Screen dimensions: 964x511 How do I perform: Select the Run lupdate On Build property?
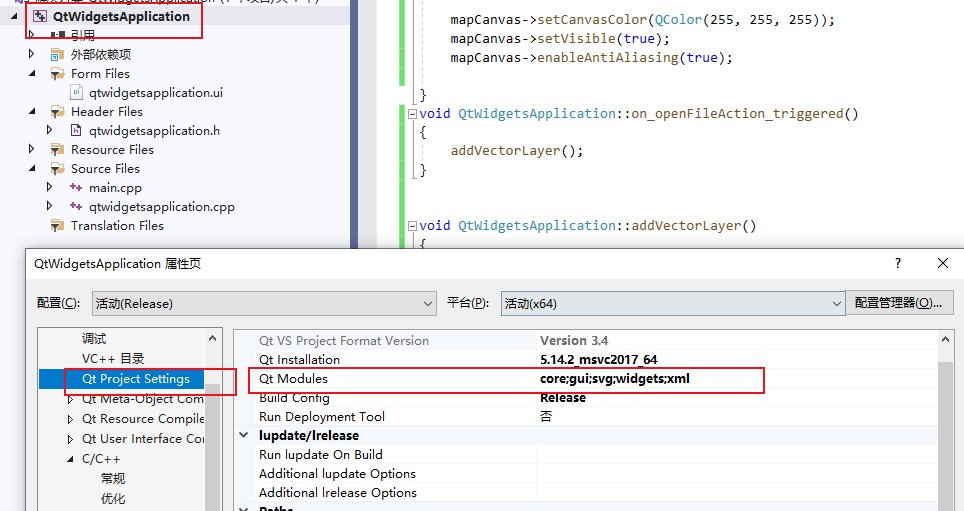click(x=320, y=455)
